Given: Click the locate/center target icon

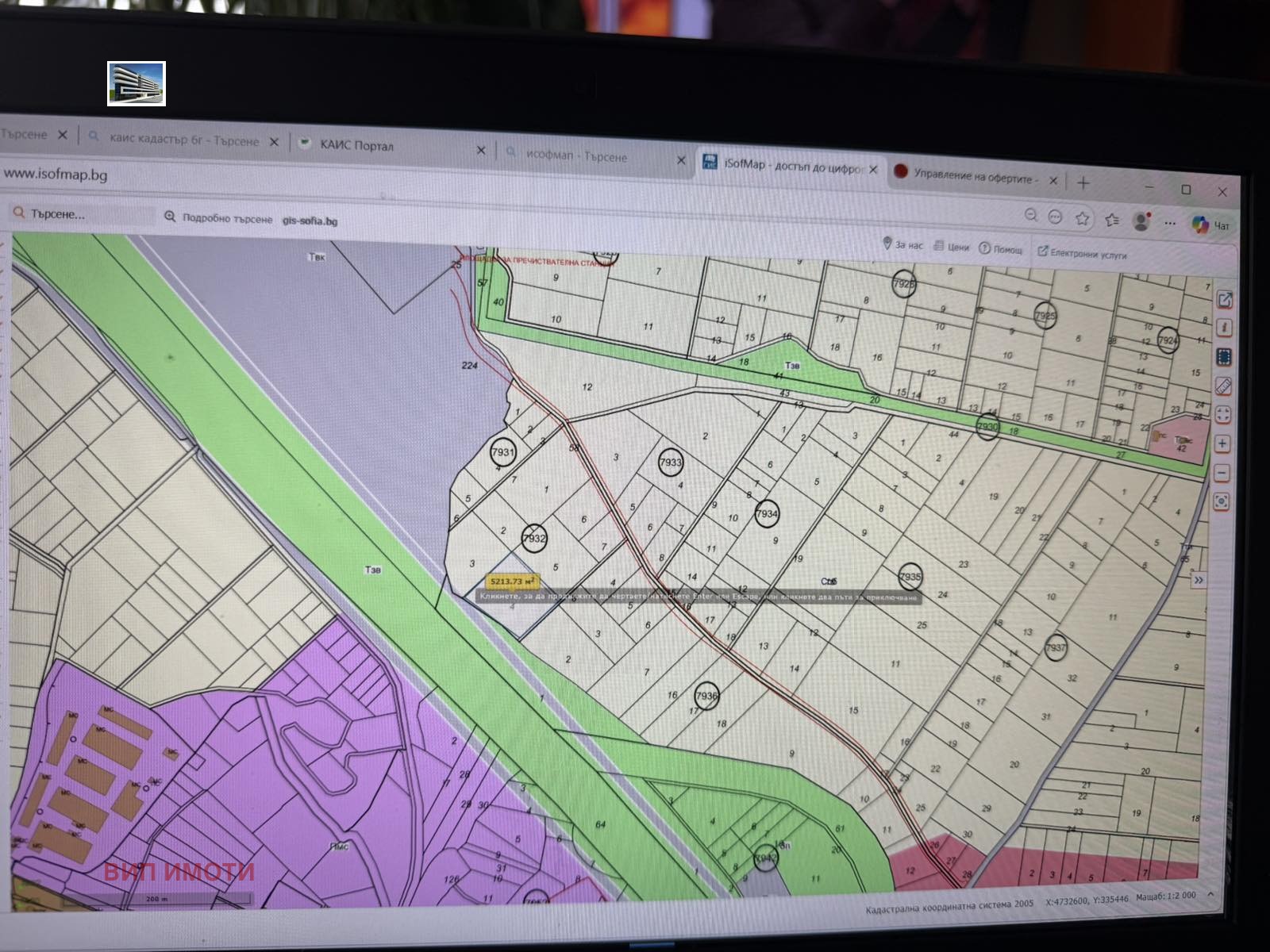Looking at the screenshot, I should pos(1222,501).
